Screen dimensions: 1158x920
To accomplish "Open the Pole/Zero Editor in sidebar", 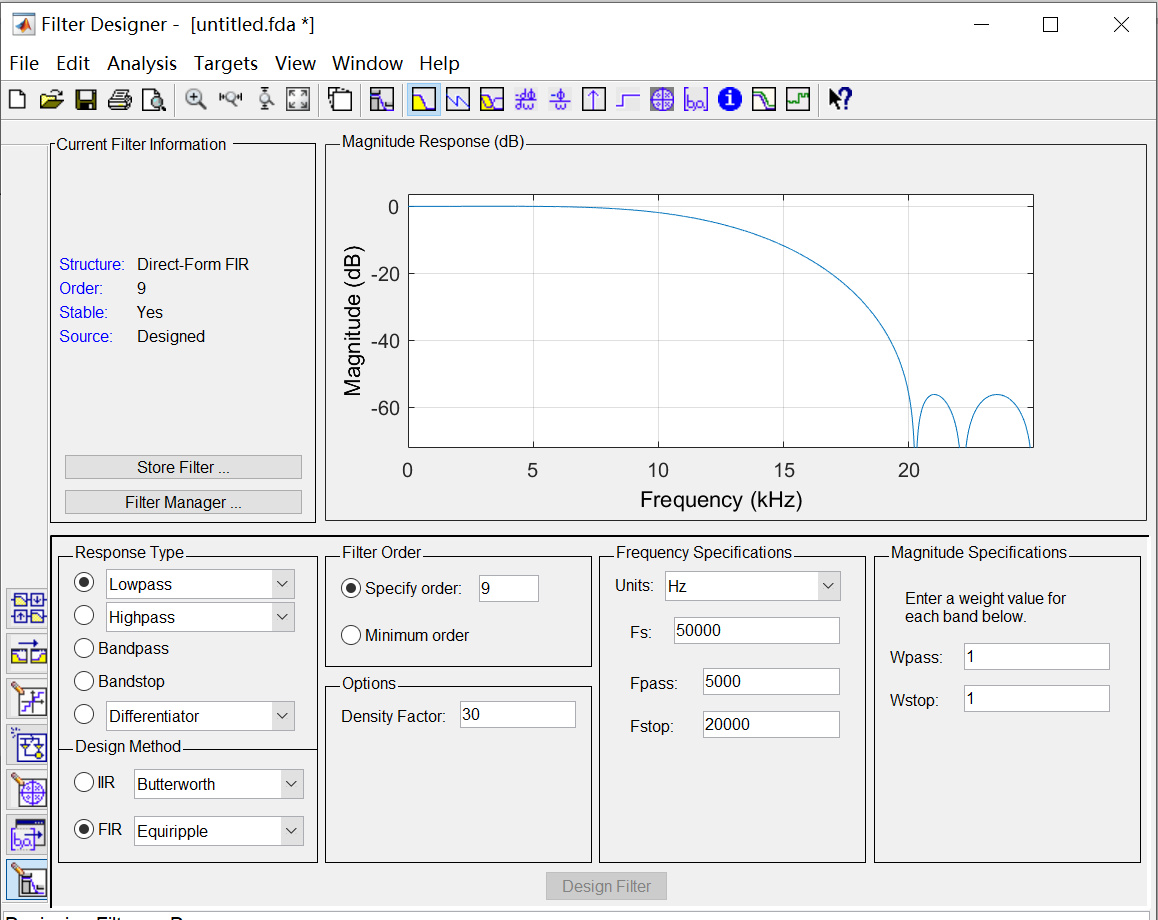I will (27, 790).
